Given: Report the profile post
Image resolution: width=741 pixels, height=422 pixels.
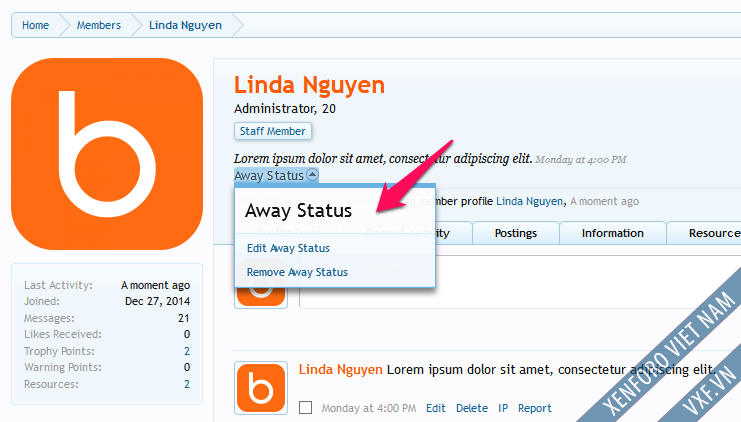Looking at the screenshot, I should click(534, 408).
